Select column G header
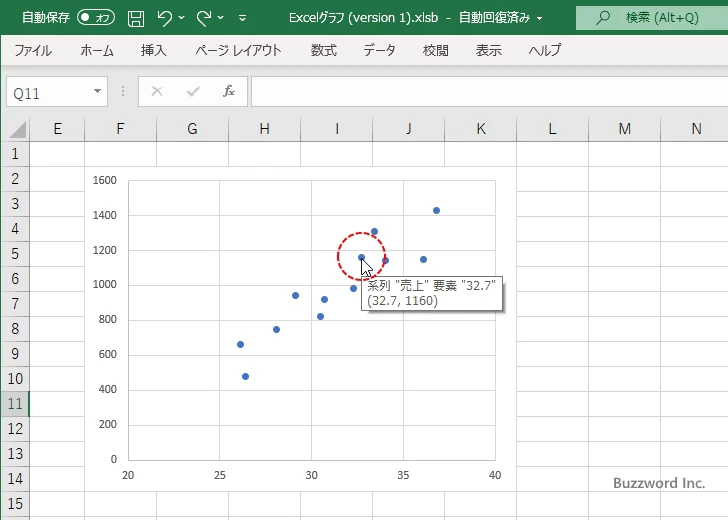Image resolution: width=728 pixels, height=520 pixels. tap(192, 129)
